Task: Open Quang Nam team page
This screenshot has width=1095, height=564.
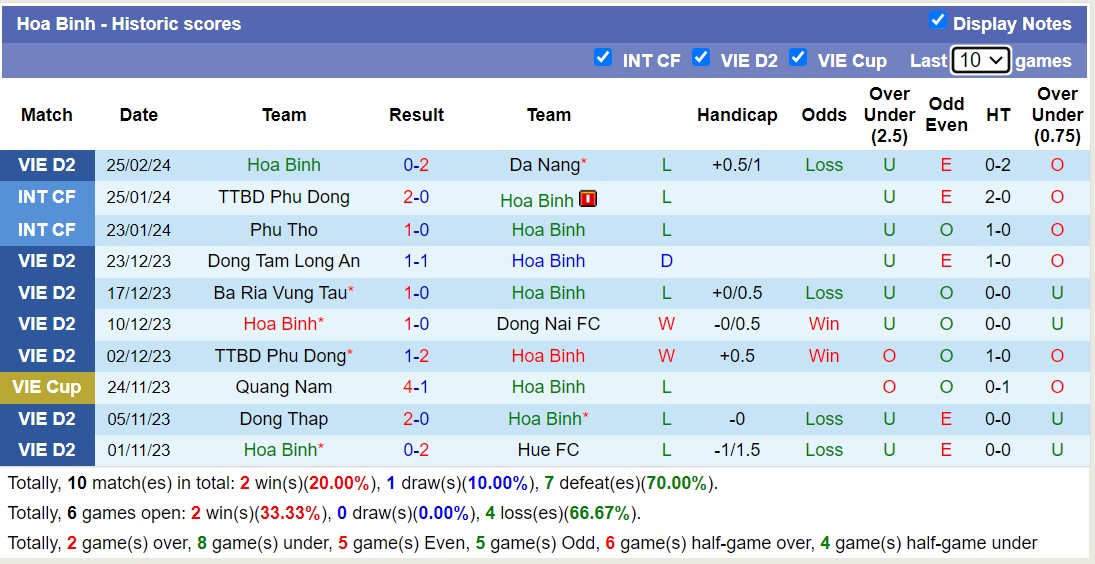Action: [x=284, y=387]
